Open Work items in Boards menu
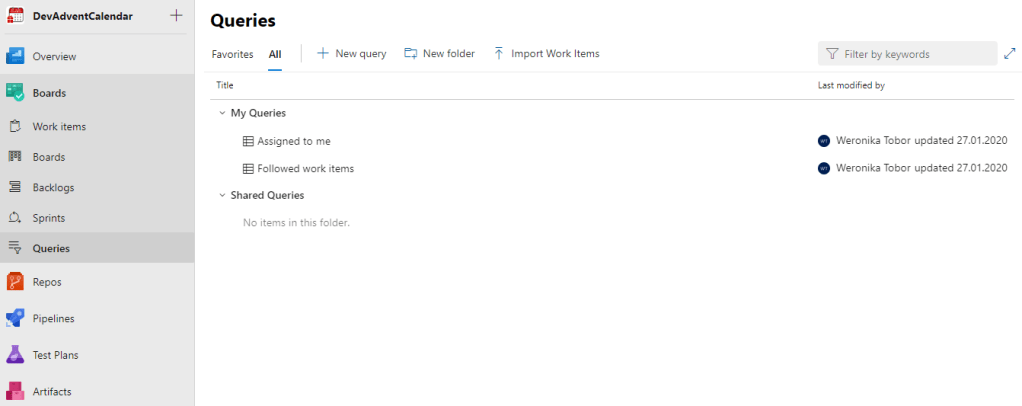This screenshot has height=406, width=1022. click(x=59, y=127)
